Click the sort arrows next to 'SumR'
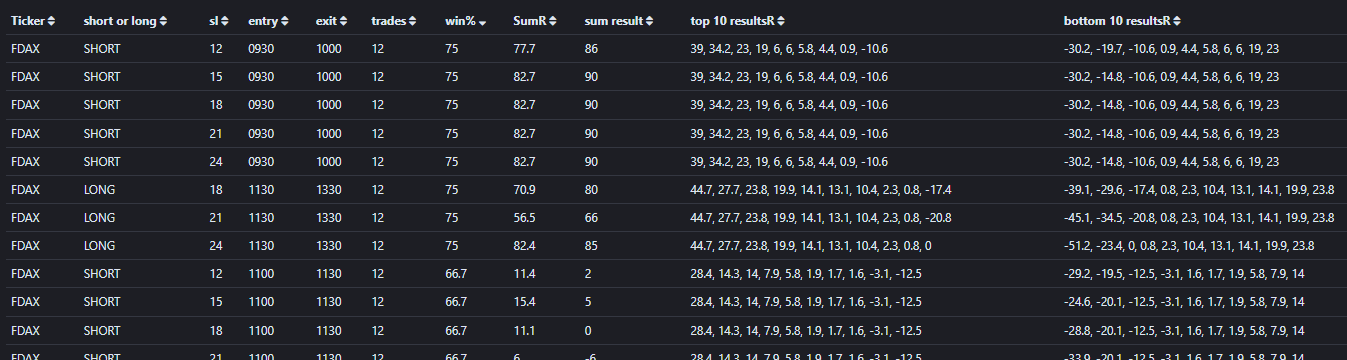Viewport: 1347px width, 360px height. pos(554,21)
